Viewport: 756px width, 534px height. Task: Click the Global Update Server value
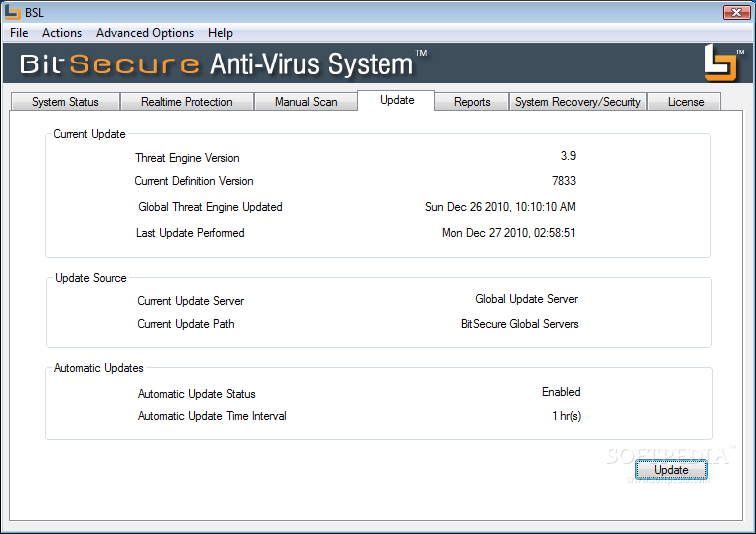[526, 299]
